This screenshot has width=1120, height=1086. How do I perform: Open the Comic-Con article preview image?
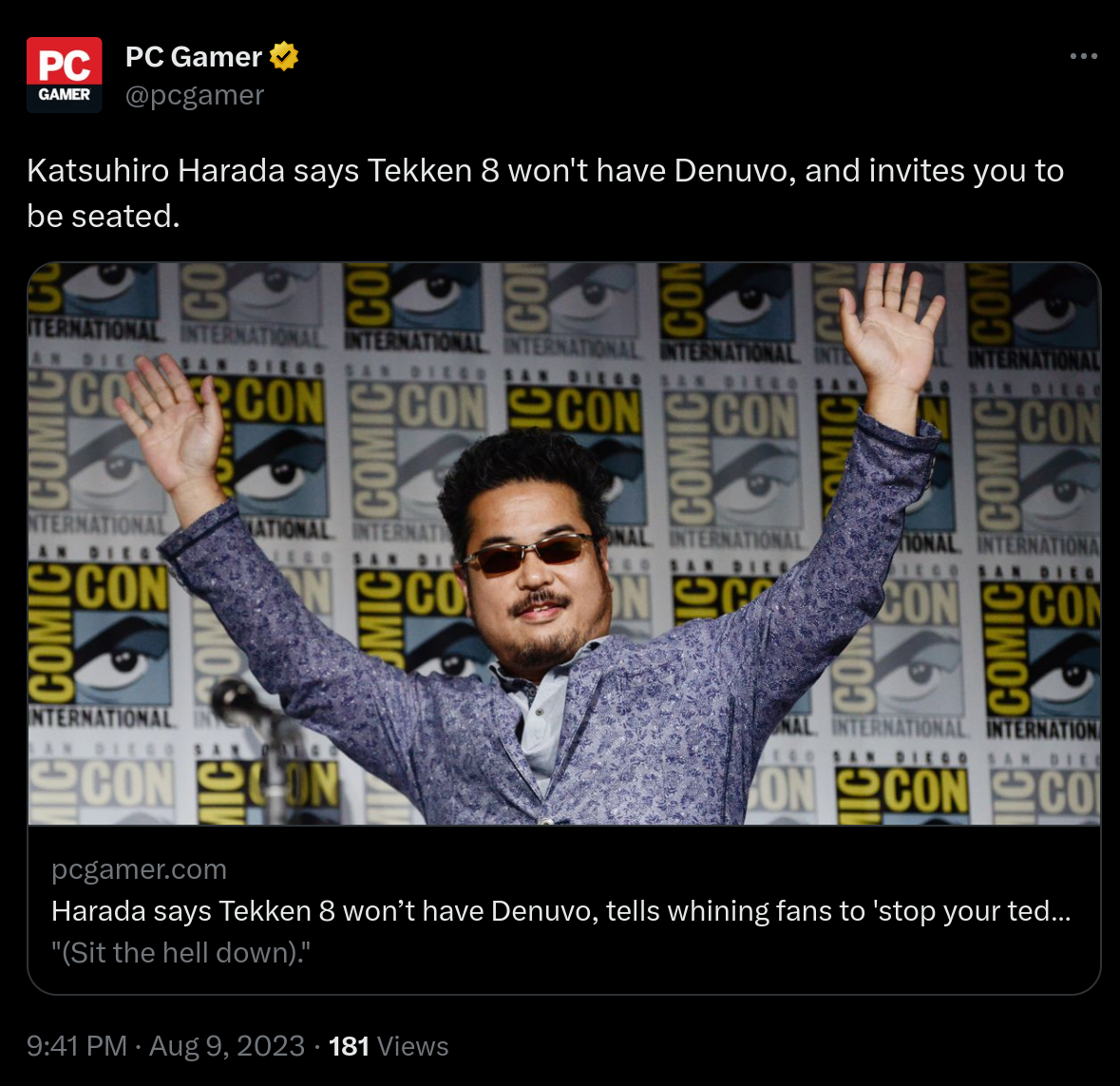564,543
